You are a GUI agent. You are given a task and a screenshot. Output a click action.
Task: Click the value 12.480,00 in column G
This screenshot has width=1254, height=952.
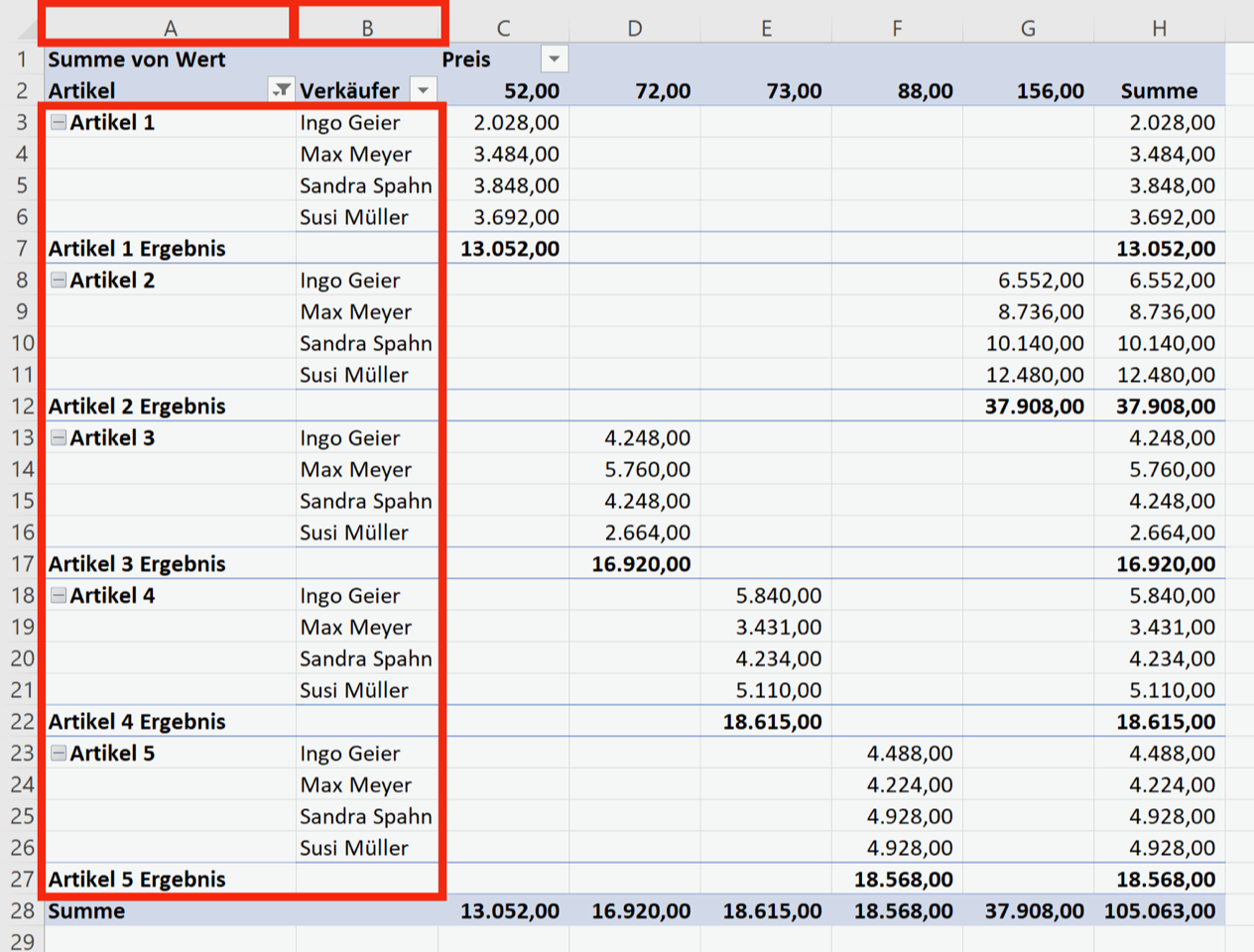click(1028, 375)
